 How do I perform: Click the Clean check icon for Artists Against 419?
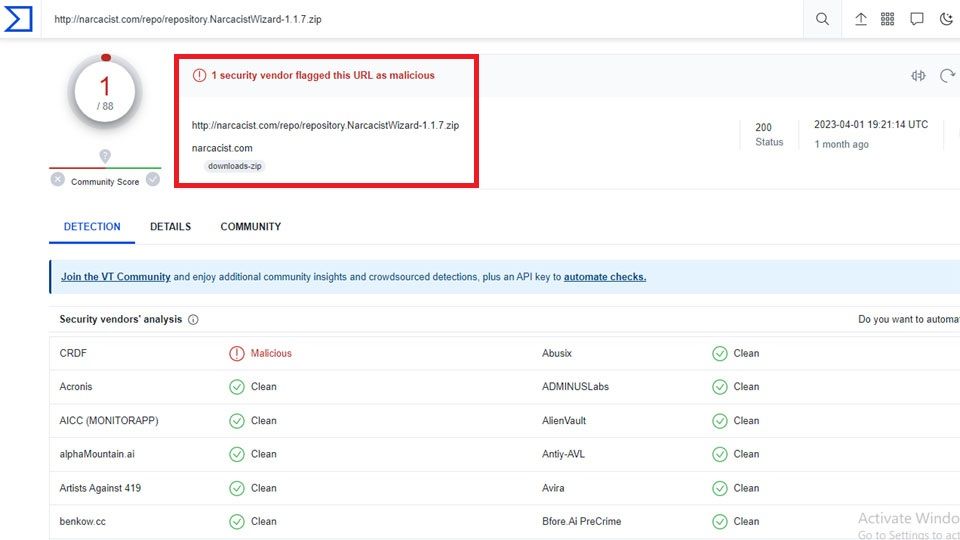point(236,488)
